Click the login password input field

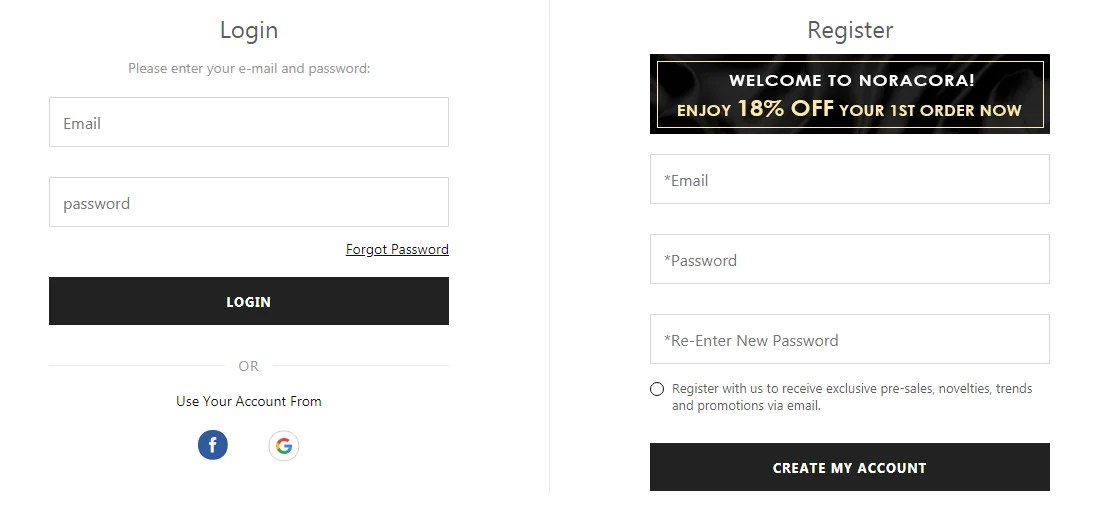pos(248,203)
